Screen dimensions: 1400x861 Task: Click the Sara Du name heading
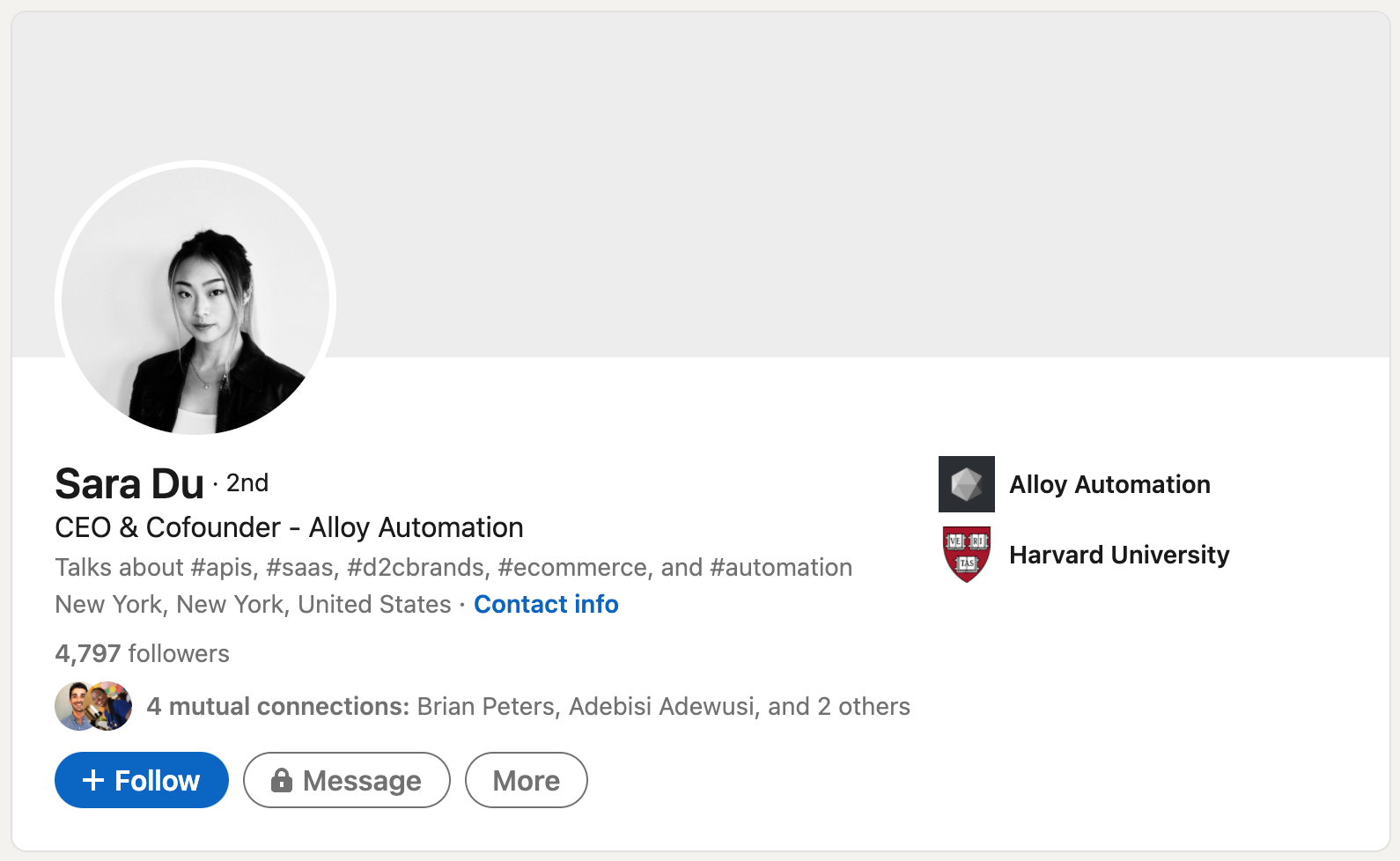click(129, 483)
